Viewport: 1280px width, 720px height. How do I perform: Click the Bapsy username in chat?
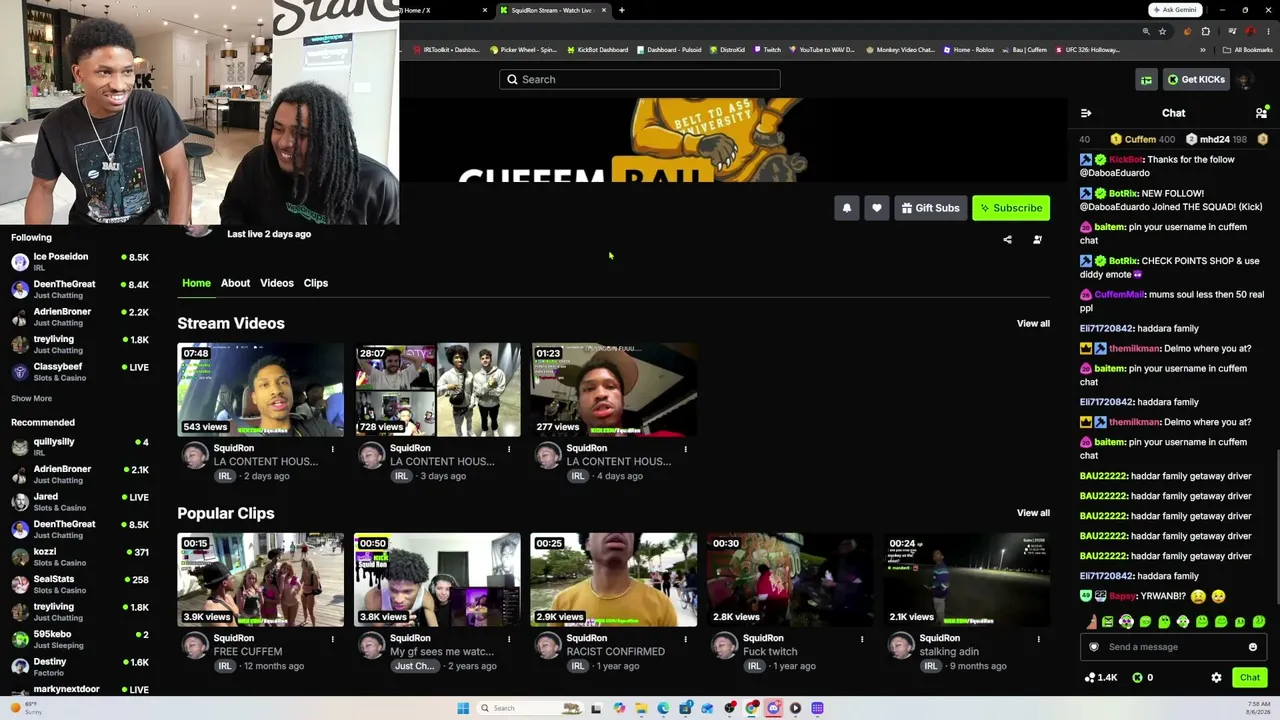click(x=1123, y=597)
